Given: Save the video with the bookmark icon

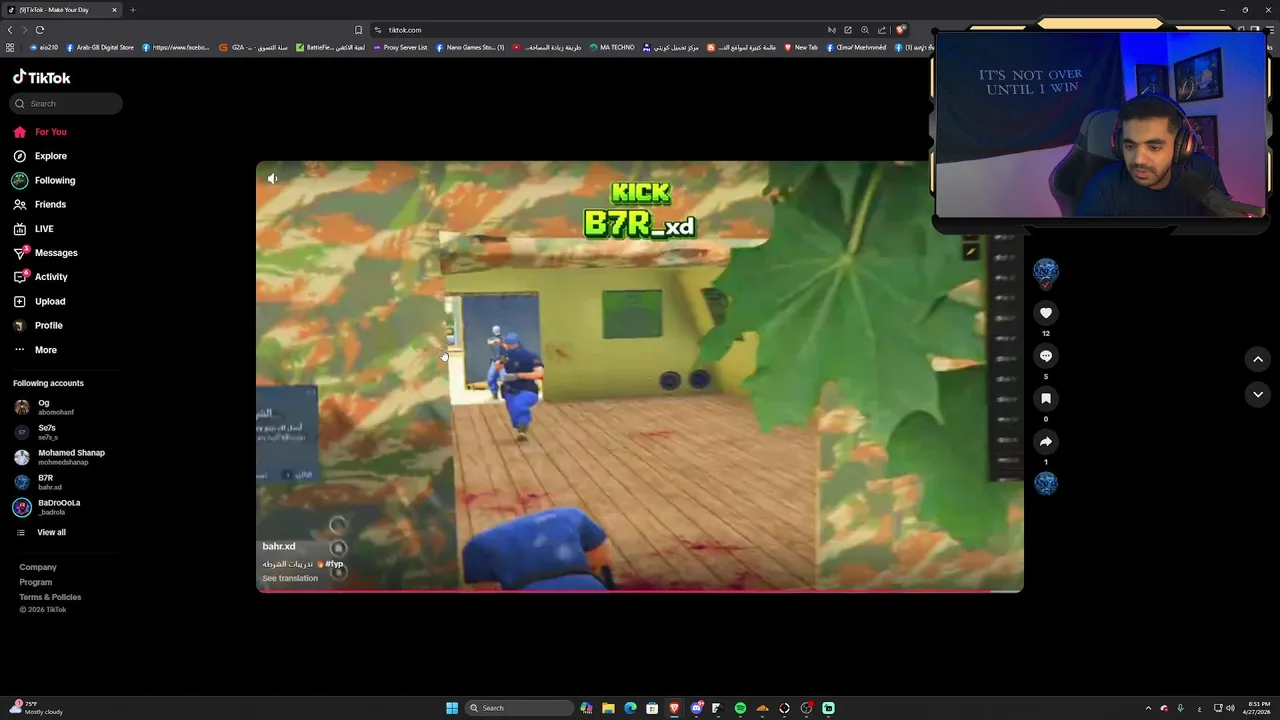Looking at the screenshot, I should [1046, 399].
